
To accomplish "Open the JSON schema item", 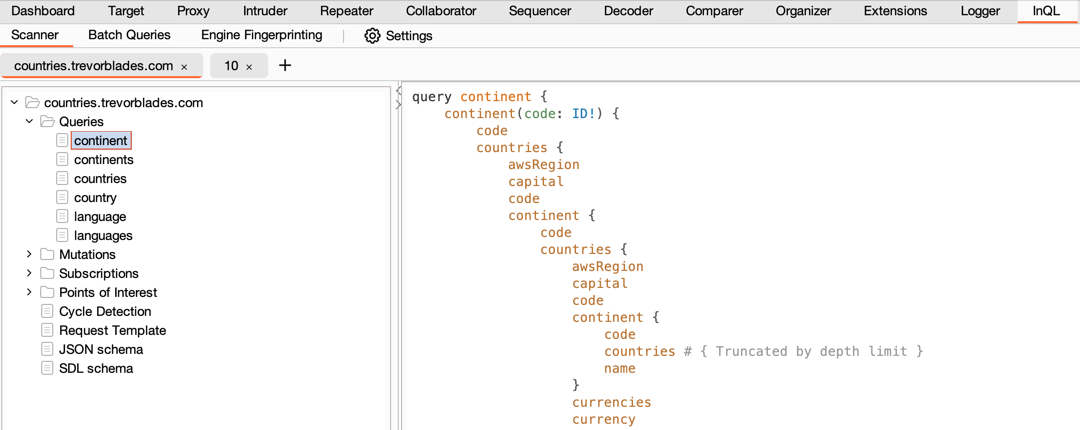I will tap(101, 349).
